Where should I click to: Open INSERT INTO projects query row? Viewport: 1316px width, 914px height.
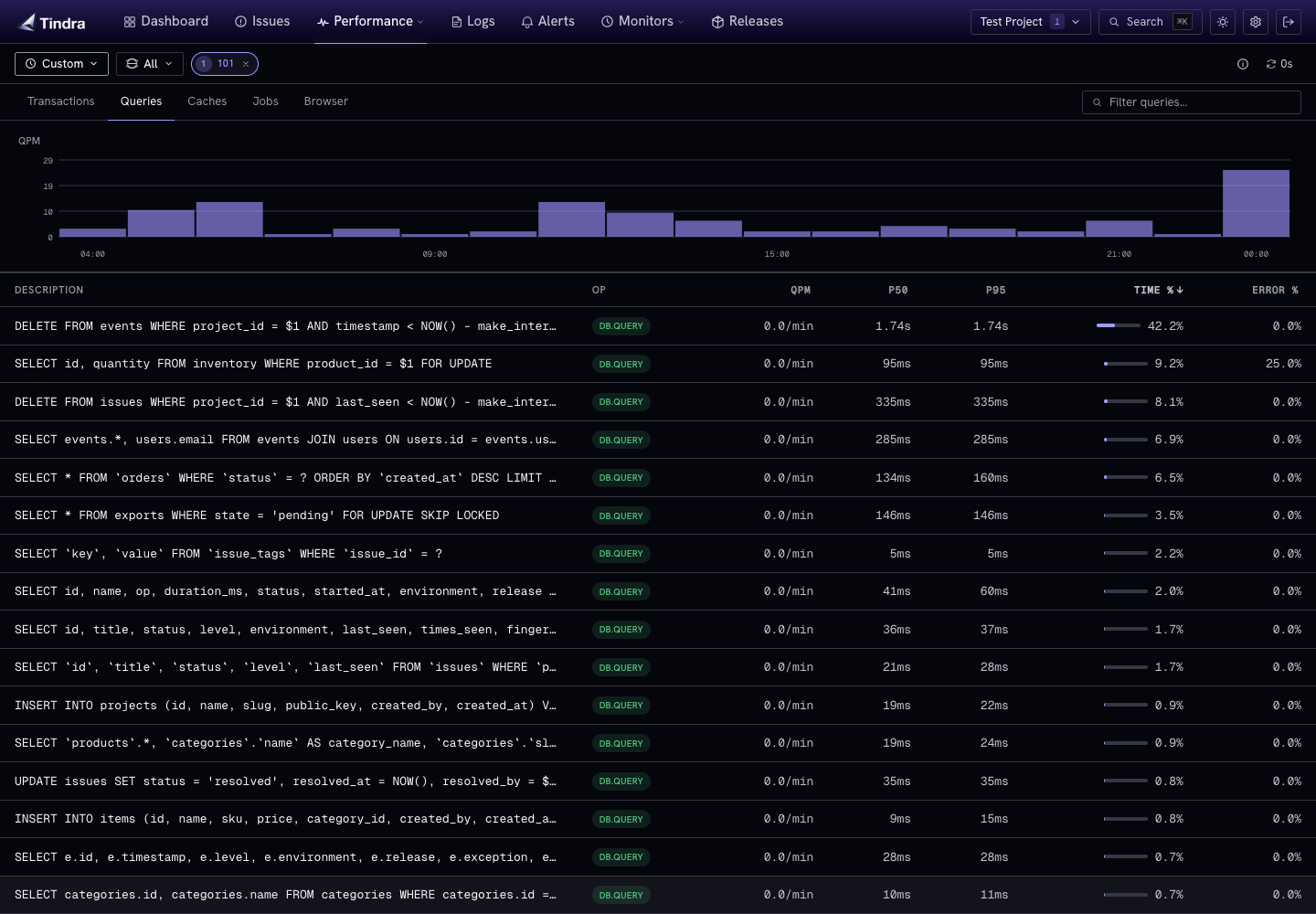(x=658, y=706)
